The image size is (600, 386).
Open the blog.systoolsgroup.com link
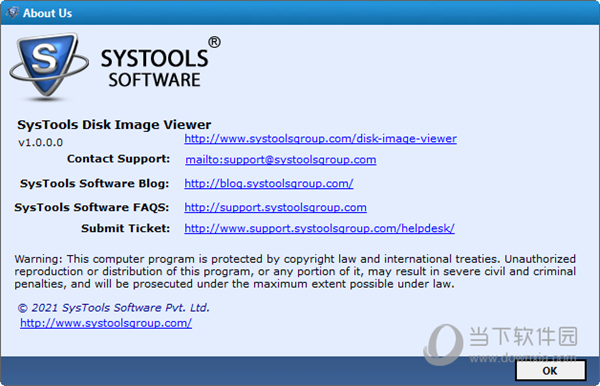coord(269,184)
